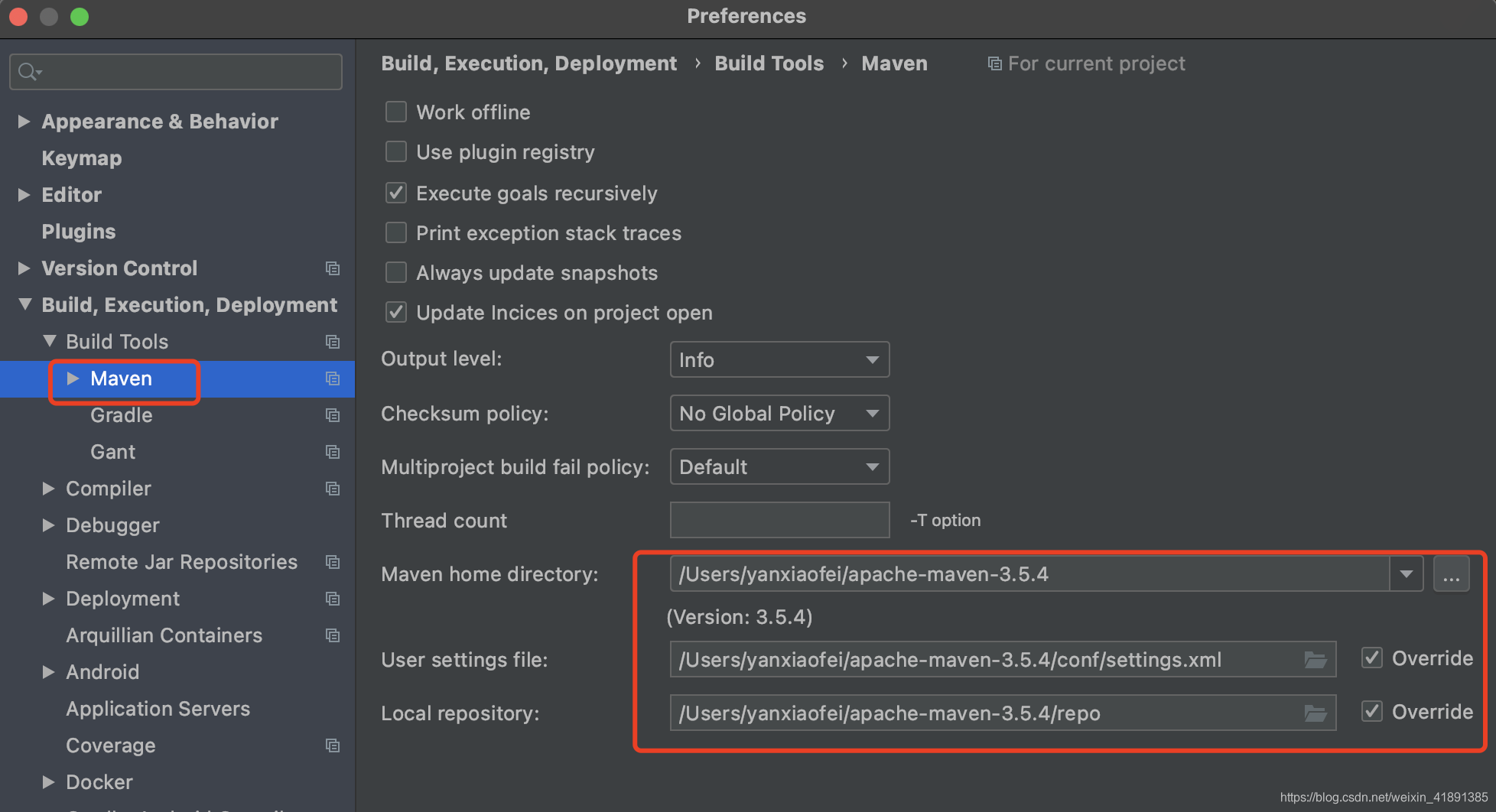Expand the Compiler node arrow
The image size is (1496, 812).
click(x=49, y=489)
